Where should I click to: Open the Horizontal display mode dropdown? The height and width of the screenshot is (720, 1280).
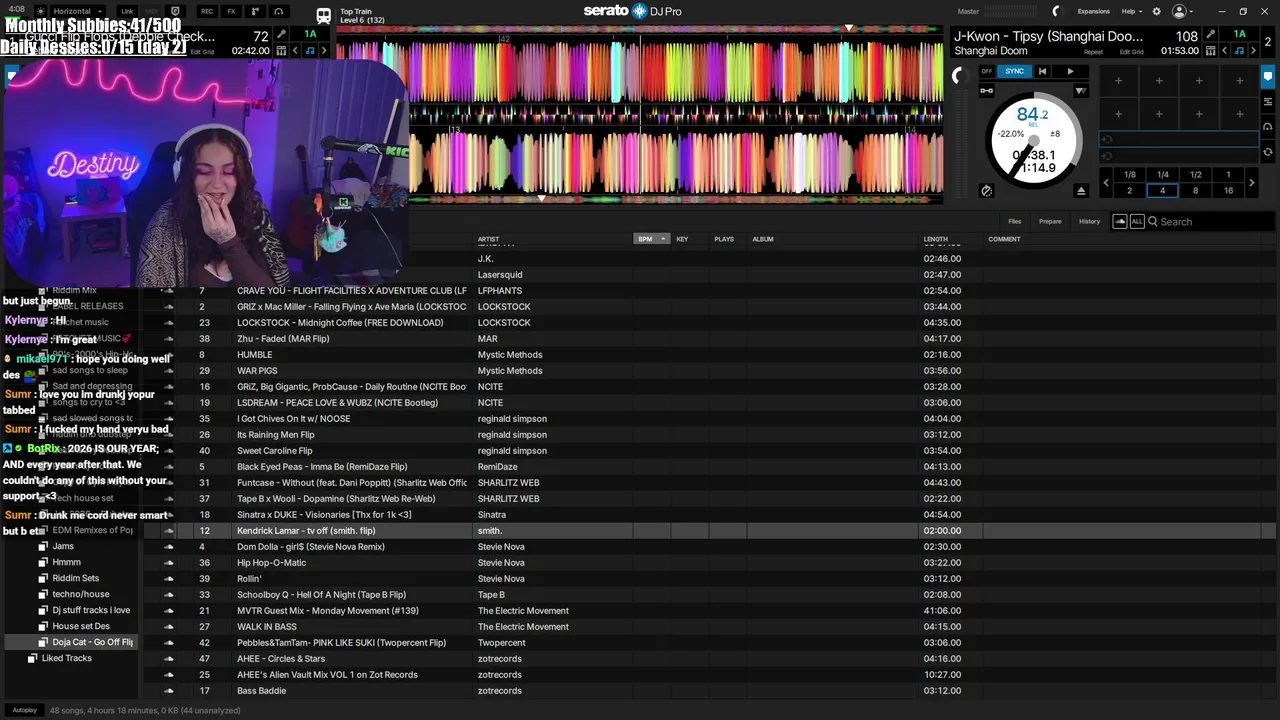[77, 11]
